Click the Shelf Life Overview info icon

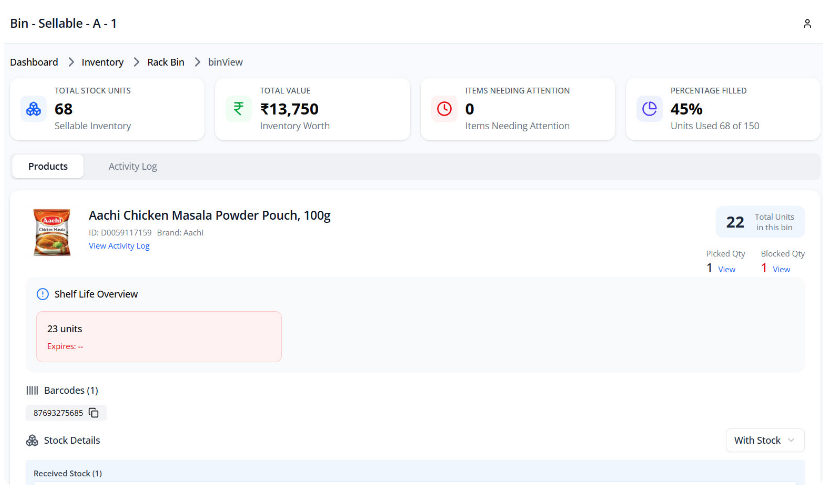(x=42, y=294)
